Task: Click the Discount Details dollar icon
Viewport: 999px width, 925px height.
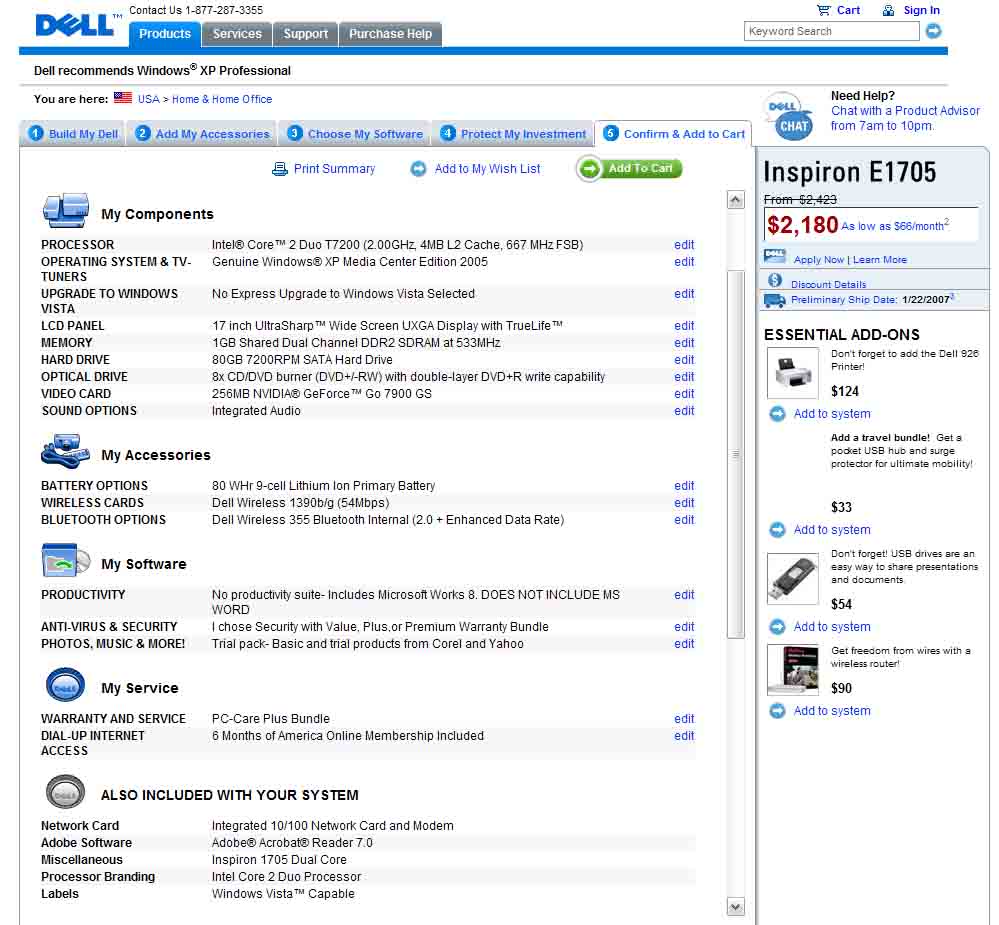Action: pos(775,280)
